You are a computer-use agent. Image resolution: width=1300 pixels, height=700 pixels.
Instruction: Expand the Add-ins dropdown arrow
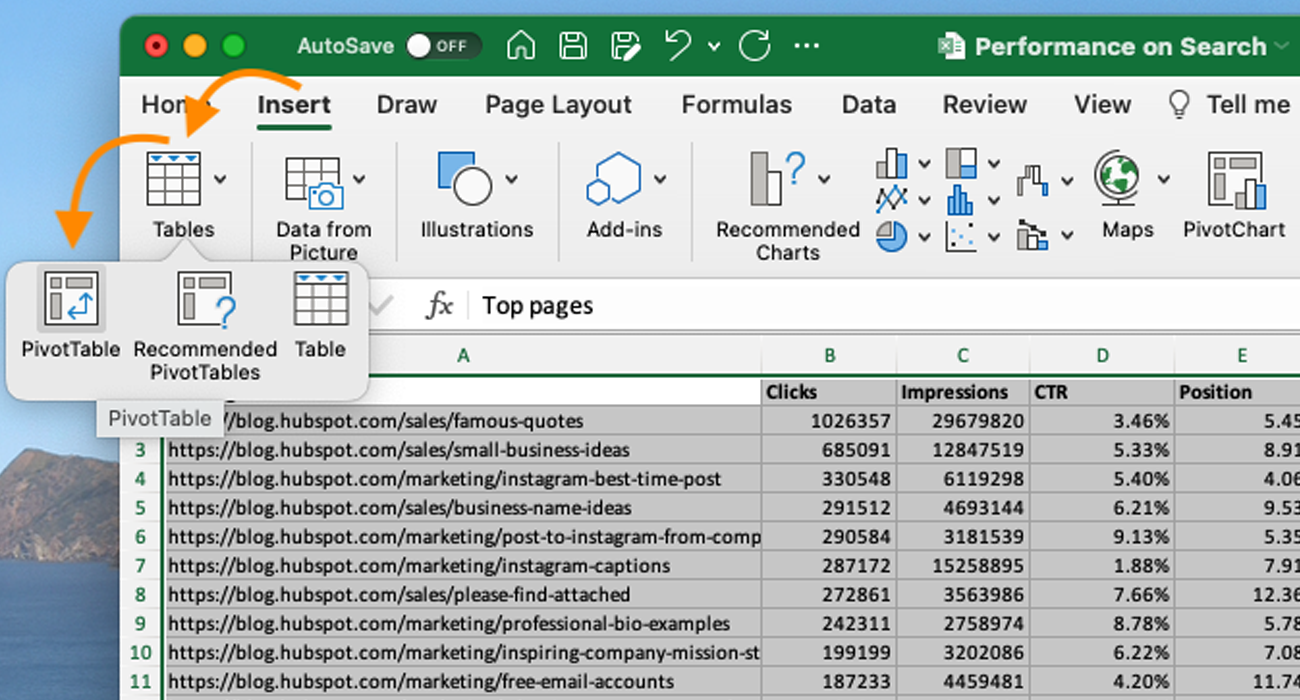click(660, 180)
